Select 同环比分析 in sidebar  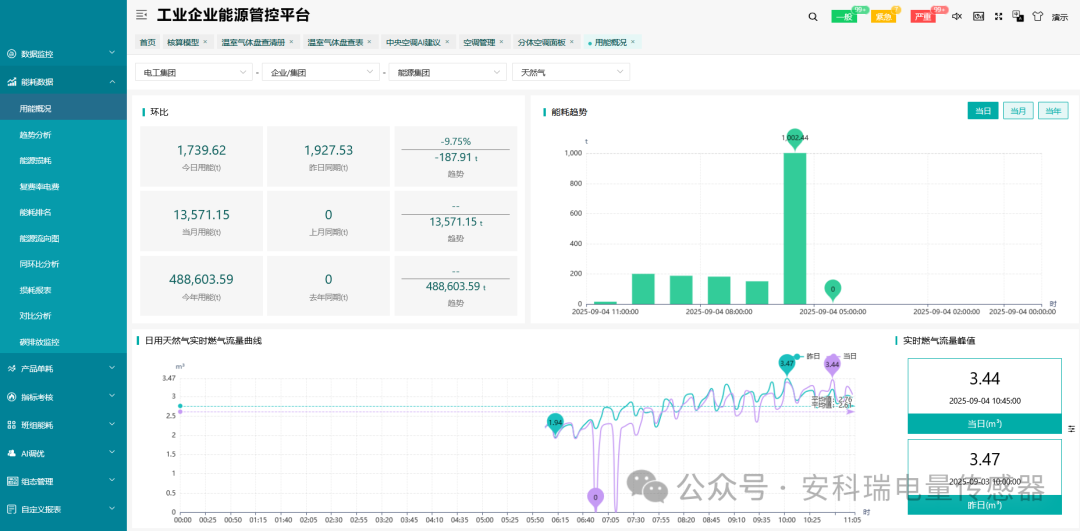63,264
